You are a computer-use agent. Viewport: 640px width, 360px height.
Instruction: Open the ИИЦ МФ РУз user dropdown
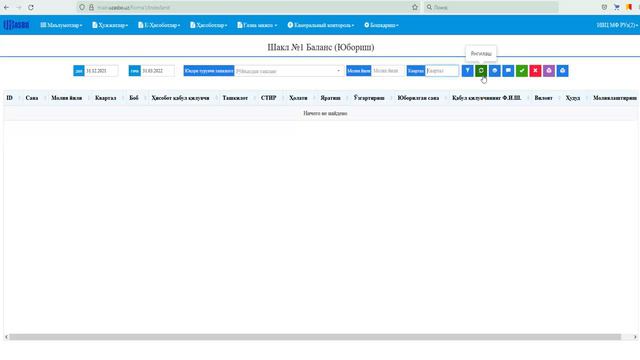point(617,25)
